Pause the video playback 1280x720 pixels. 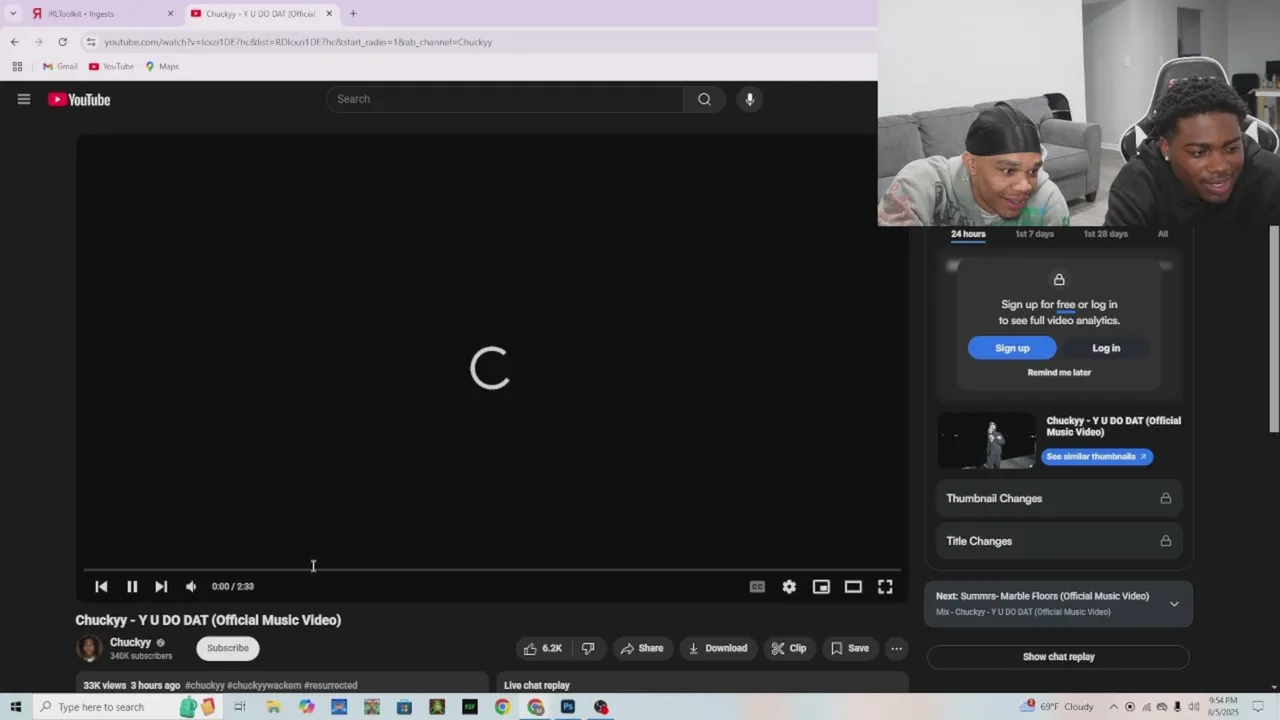click(132, 587)
